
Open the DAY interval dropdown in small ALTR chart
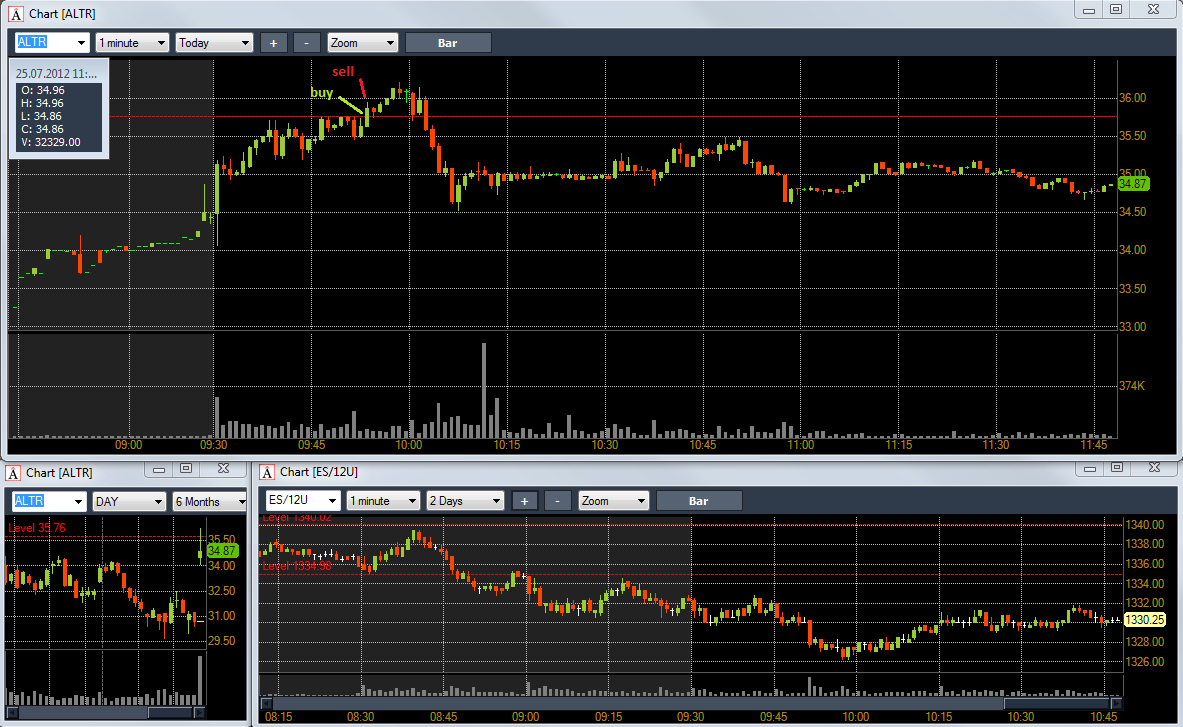(128, 502)
